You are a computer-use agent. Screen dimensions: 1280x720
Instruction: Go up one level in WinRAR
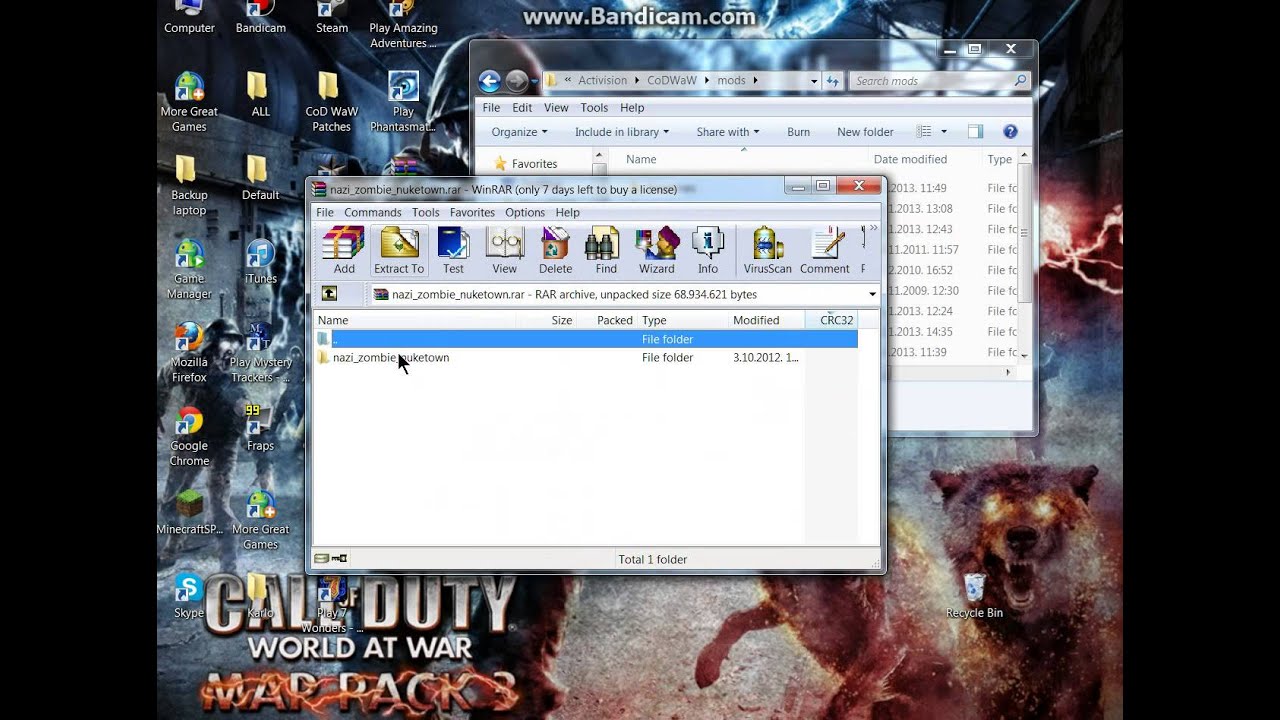coord(329,294)
